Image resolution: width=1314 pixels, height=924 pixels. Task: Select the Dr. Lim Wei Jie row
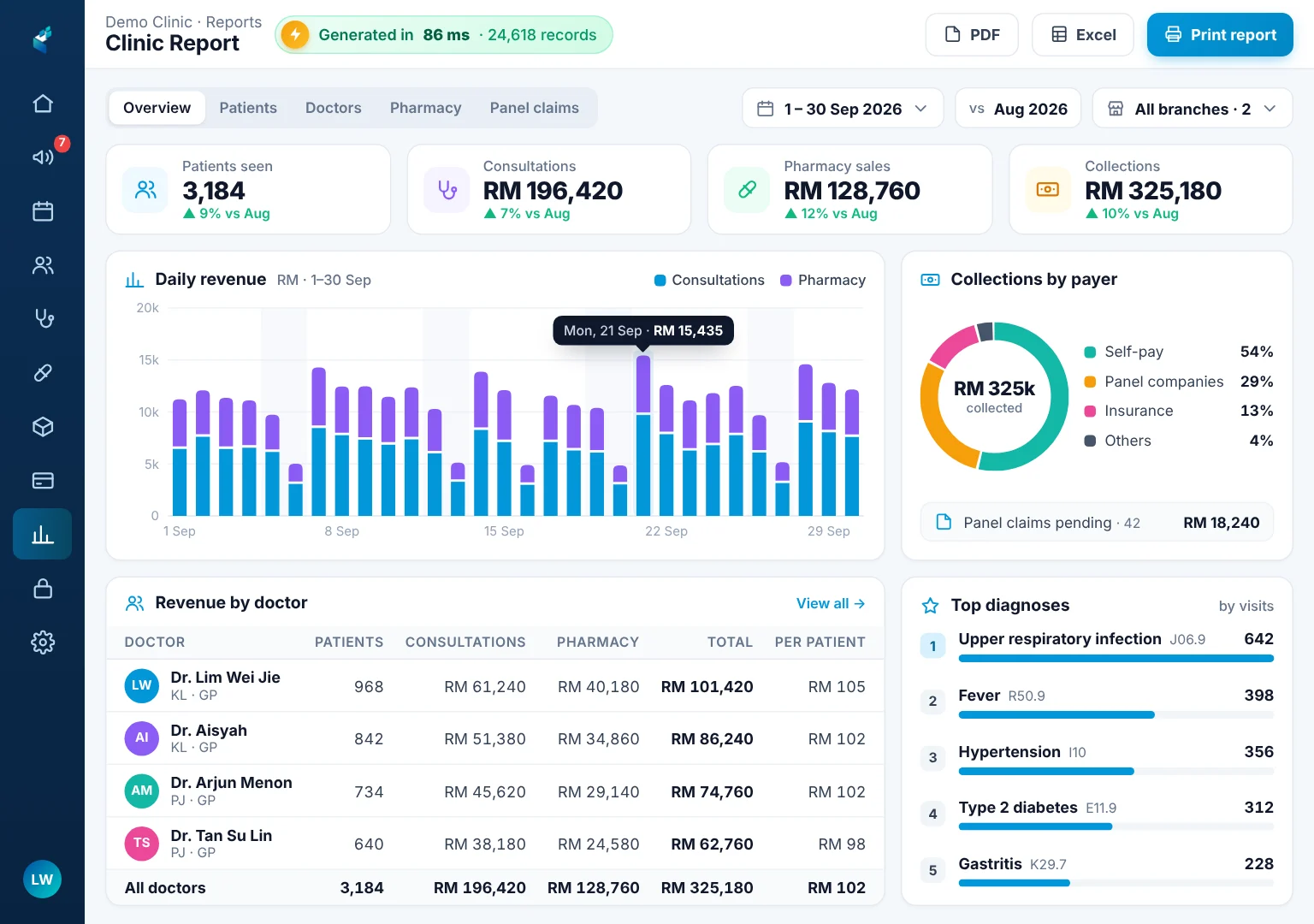click(x=494, y=686)
